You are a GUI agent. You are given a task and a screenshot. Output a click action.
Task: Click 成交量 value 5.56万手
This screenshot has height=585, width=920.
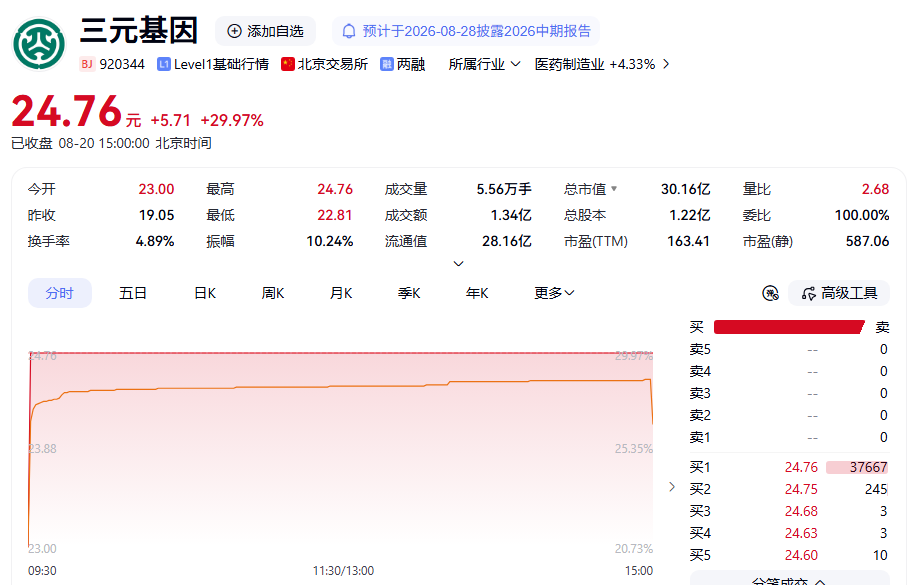504,189
